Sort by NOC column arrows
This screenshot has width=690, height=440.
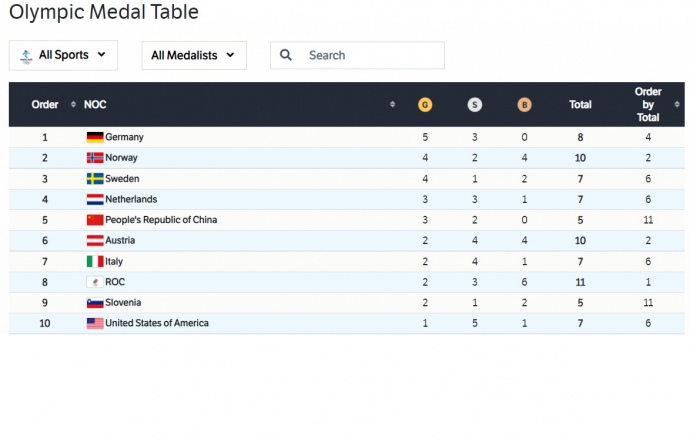[392, 105]
